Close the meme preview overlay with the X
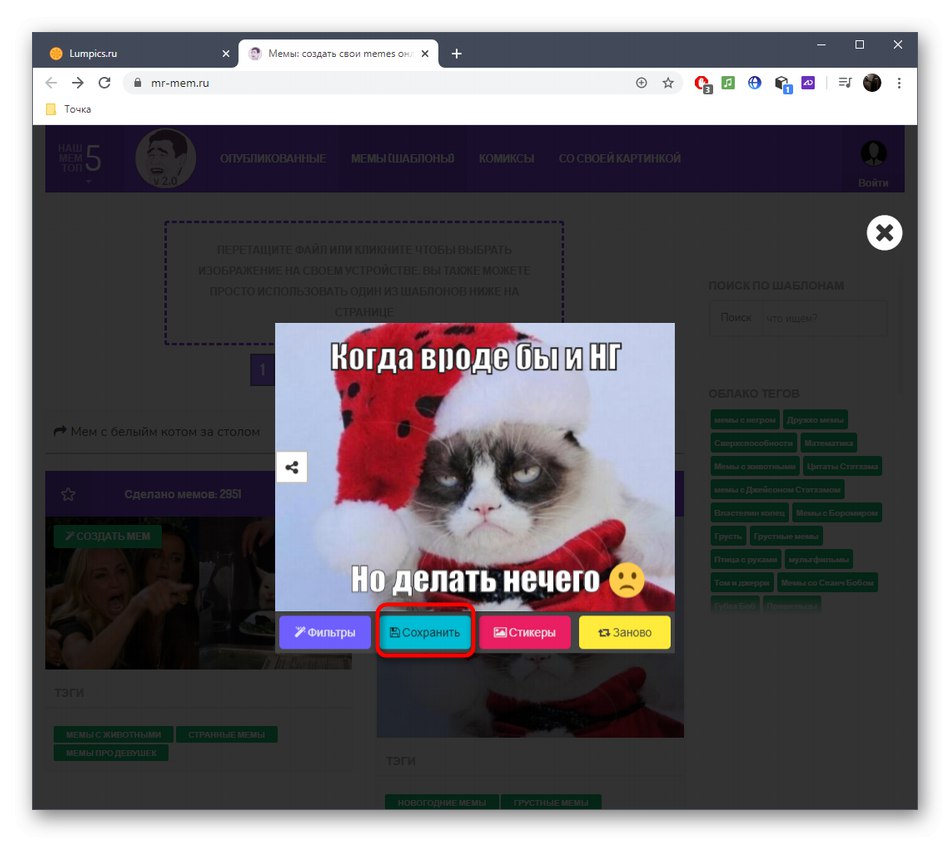The height and width of the screenshot is (842, 950). click(884, 233)
